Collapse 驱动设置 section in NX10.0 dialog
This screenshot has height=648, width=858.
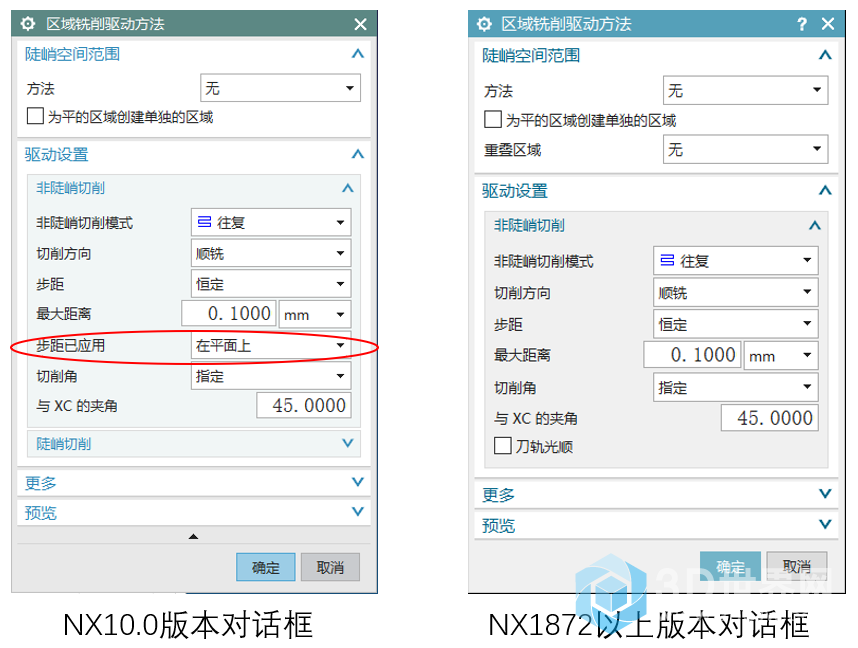[358, 154]
